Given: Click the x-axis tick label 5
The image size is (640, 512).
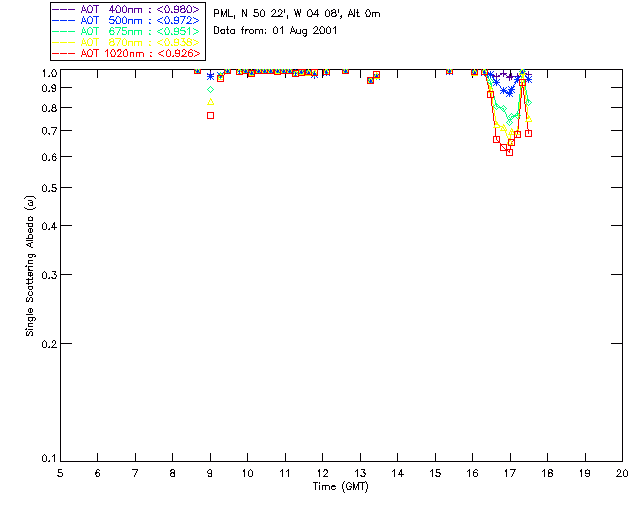Looking at the screenshot, I should [x=60, y=473].
